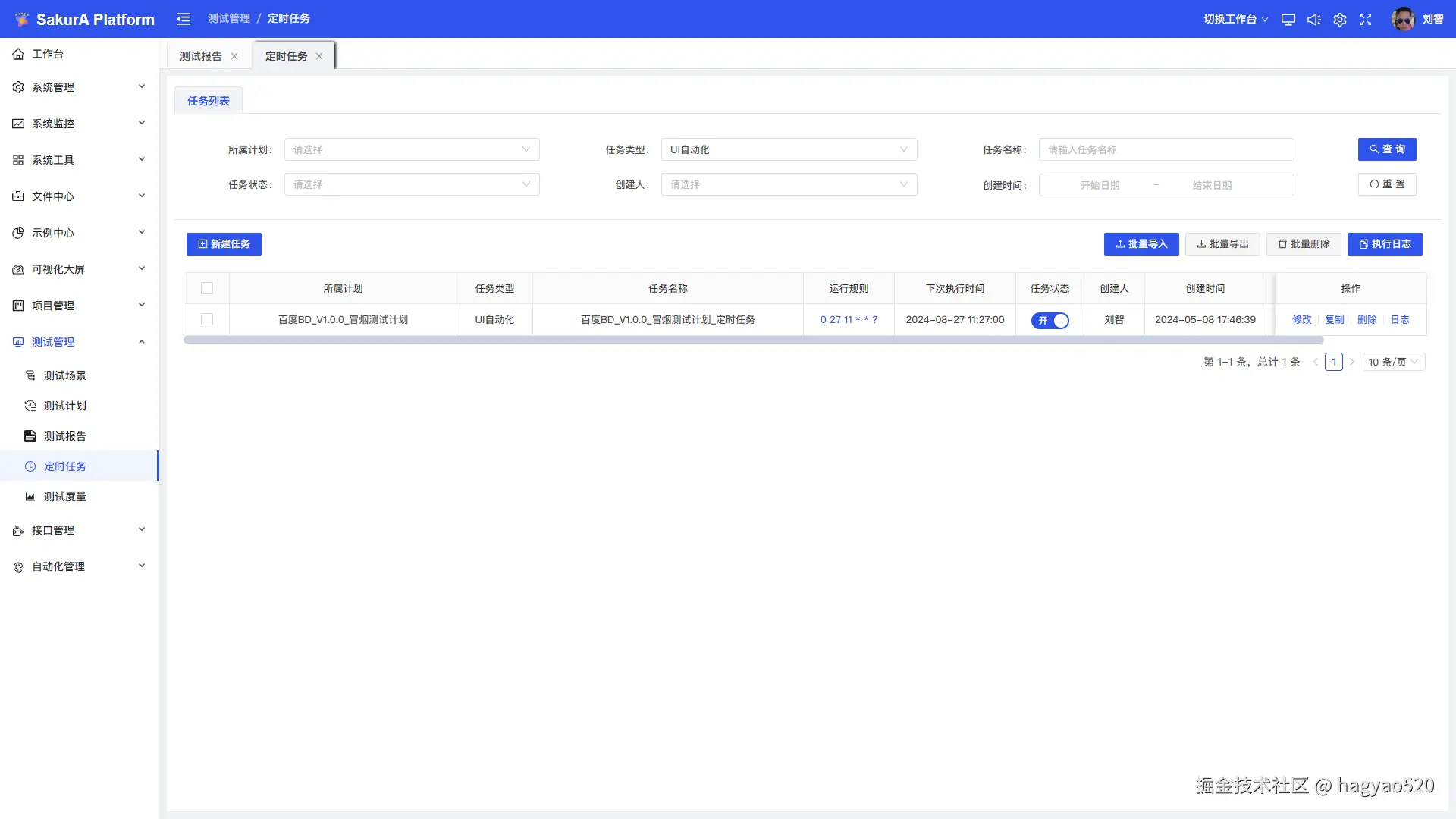
Task: Click the 任务名称 input field
Action: click(1166, 149)
